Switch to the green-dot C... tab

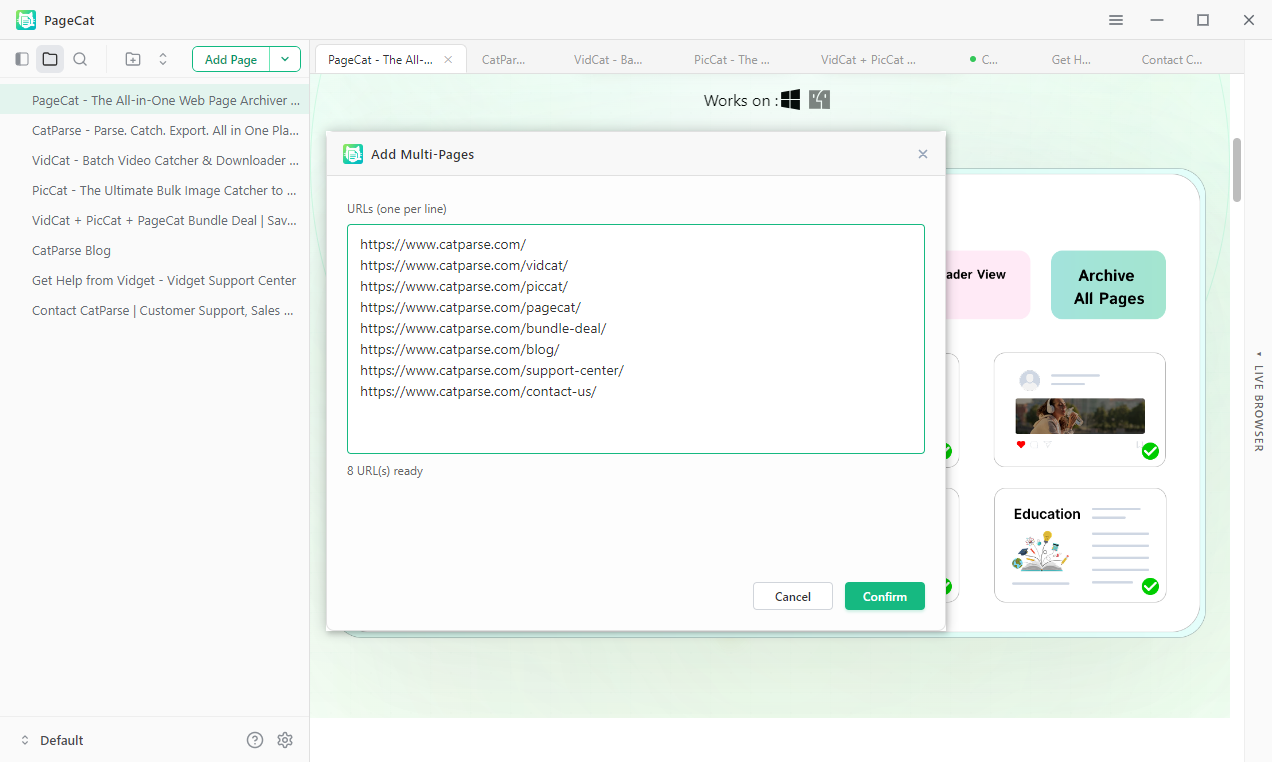tap(984, 59)
